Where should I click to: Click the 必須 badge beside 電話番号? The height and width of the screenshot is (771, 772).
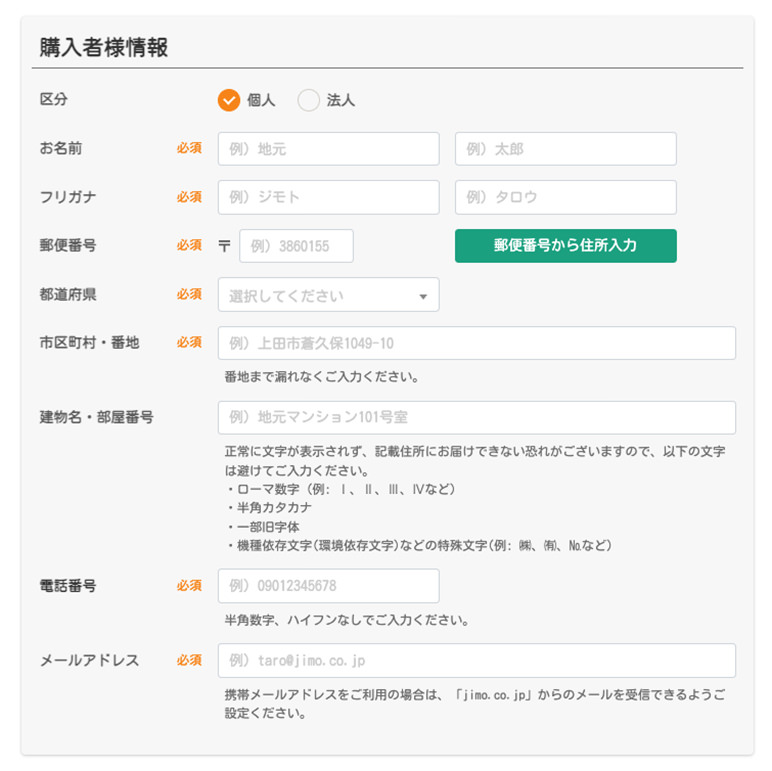point(190,585)
